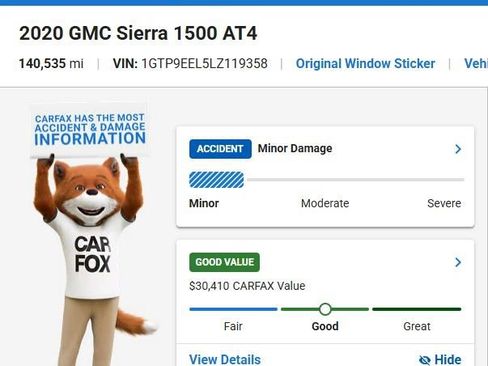Click the 2020 GMC Sierra title
Screen dimensions: 488x366
[x=138, y=33]
